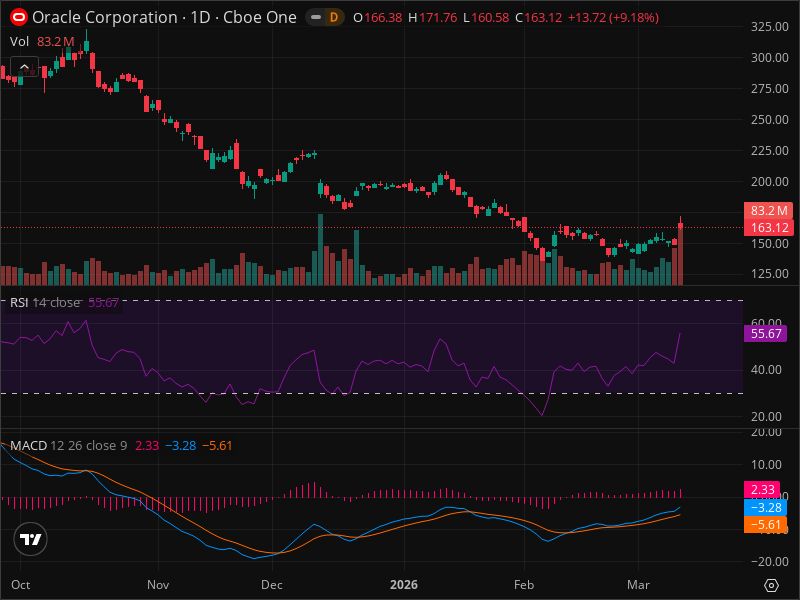
Task: Open the TradingView logo link
Action: click(x=31, y=539)
